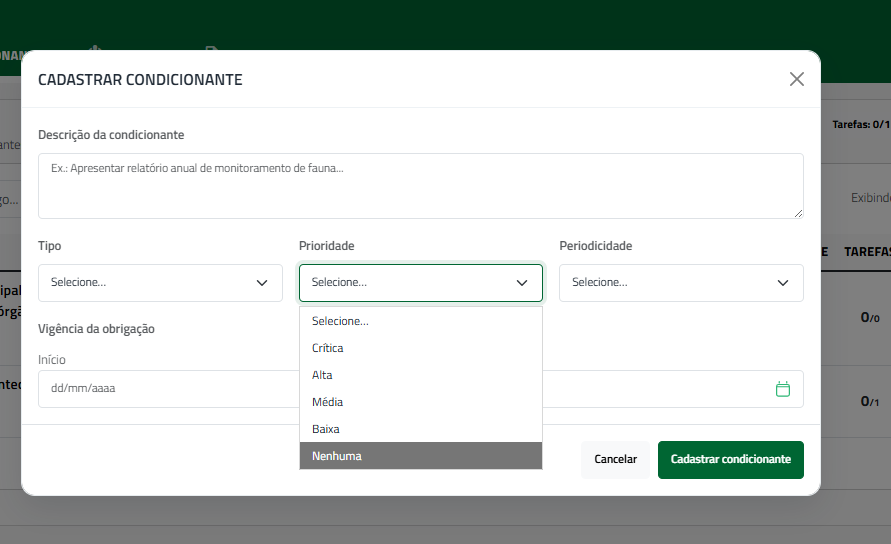Choose Alta from the priority list
The height and width of the screenshot is (544, 891).
coord(420,375)
